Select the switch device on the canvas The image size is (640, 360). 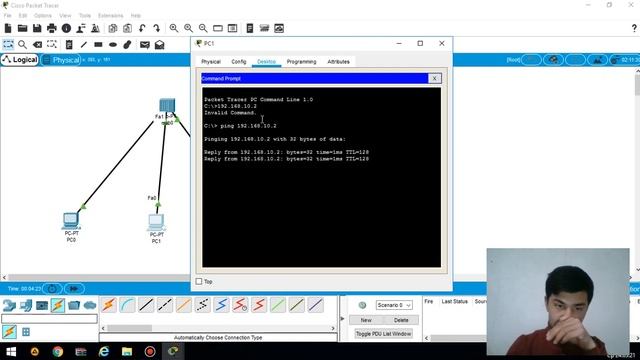[167, 105]
